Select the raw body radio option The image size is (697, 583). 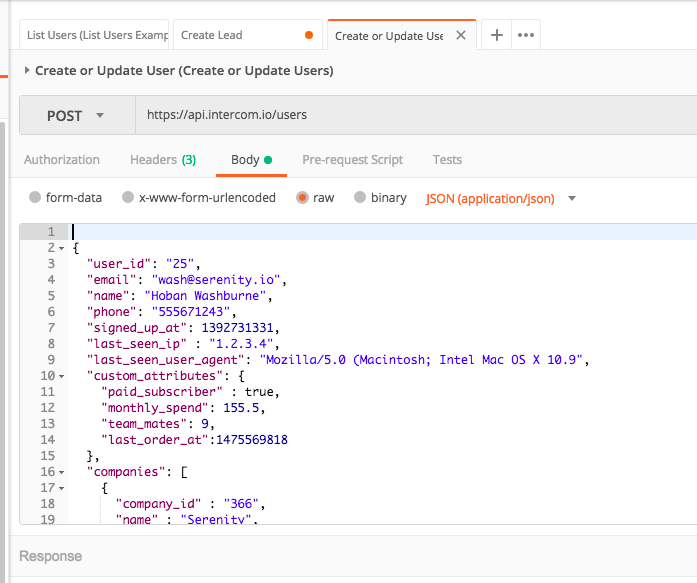click(x=302, y=198)
